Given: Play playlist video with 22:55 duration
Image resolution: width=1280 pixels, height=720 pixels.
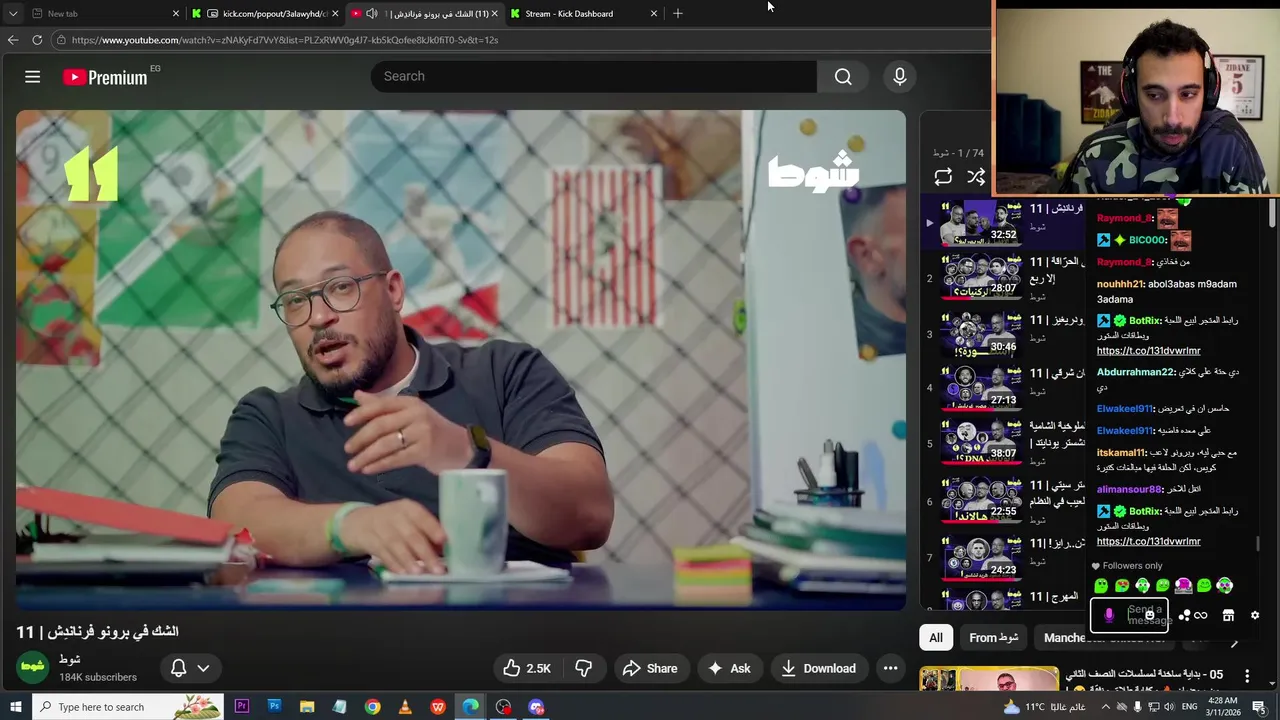Looking at the screenshot, I should 983,501.
